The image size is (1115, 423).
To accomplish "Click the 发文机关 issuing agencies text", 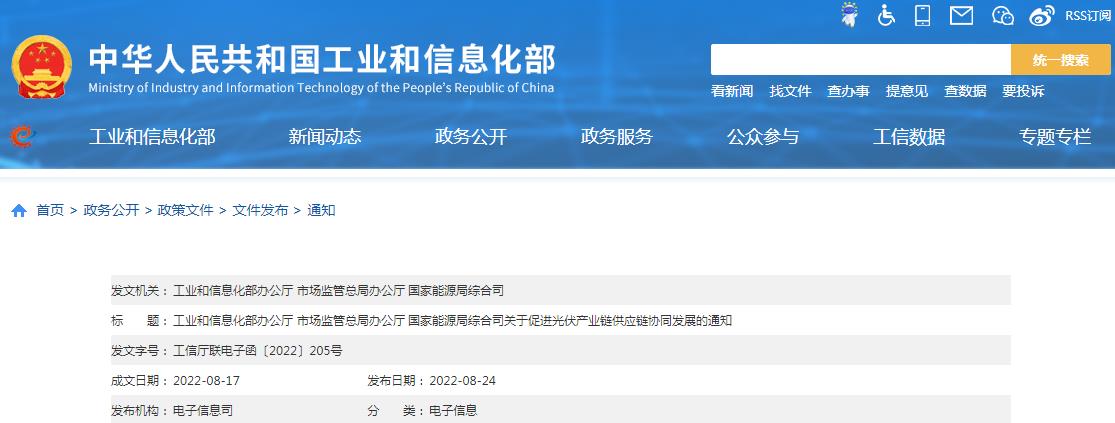I will [338, 291].
